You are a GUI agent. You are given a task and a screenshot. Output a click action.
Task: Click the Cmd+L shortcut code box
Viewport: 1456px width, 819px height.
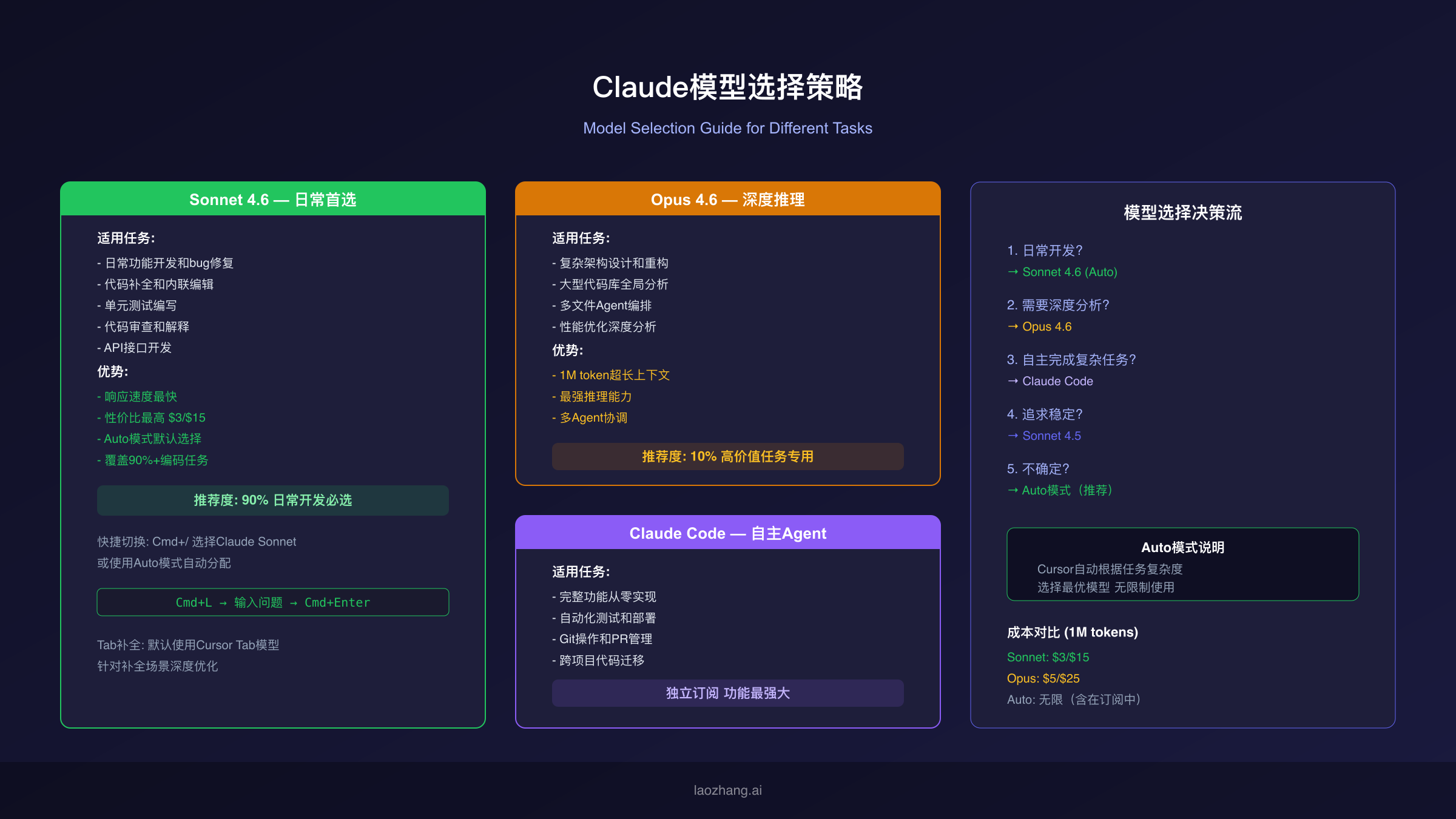tap(272, 602)
